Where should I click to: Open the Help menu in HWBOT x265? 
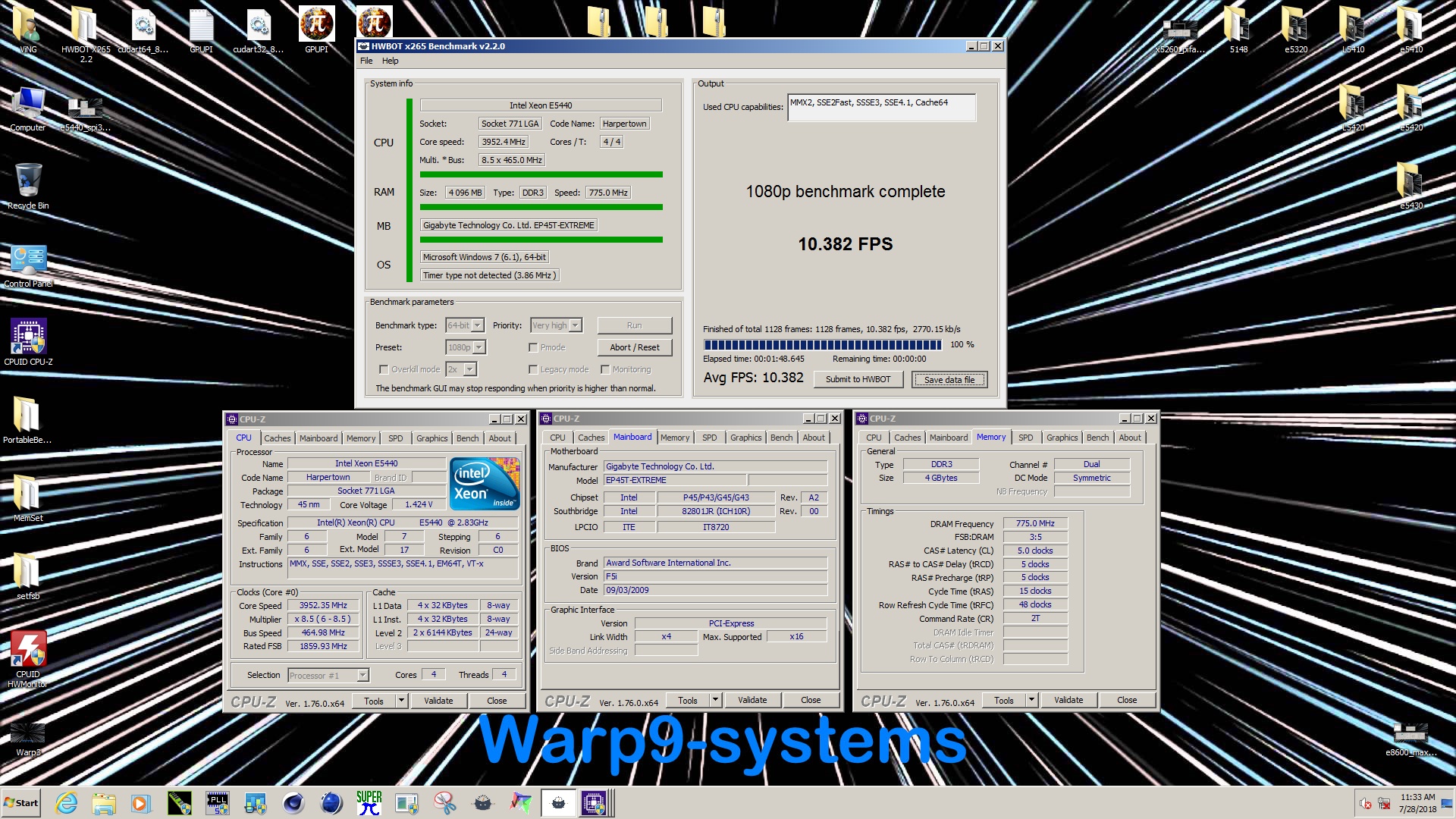(x=390, y=61)
